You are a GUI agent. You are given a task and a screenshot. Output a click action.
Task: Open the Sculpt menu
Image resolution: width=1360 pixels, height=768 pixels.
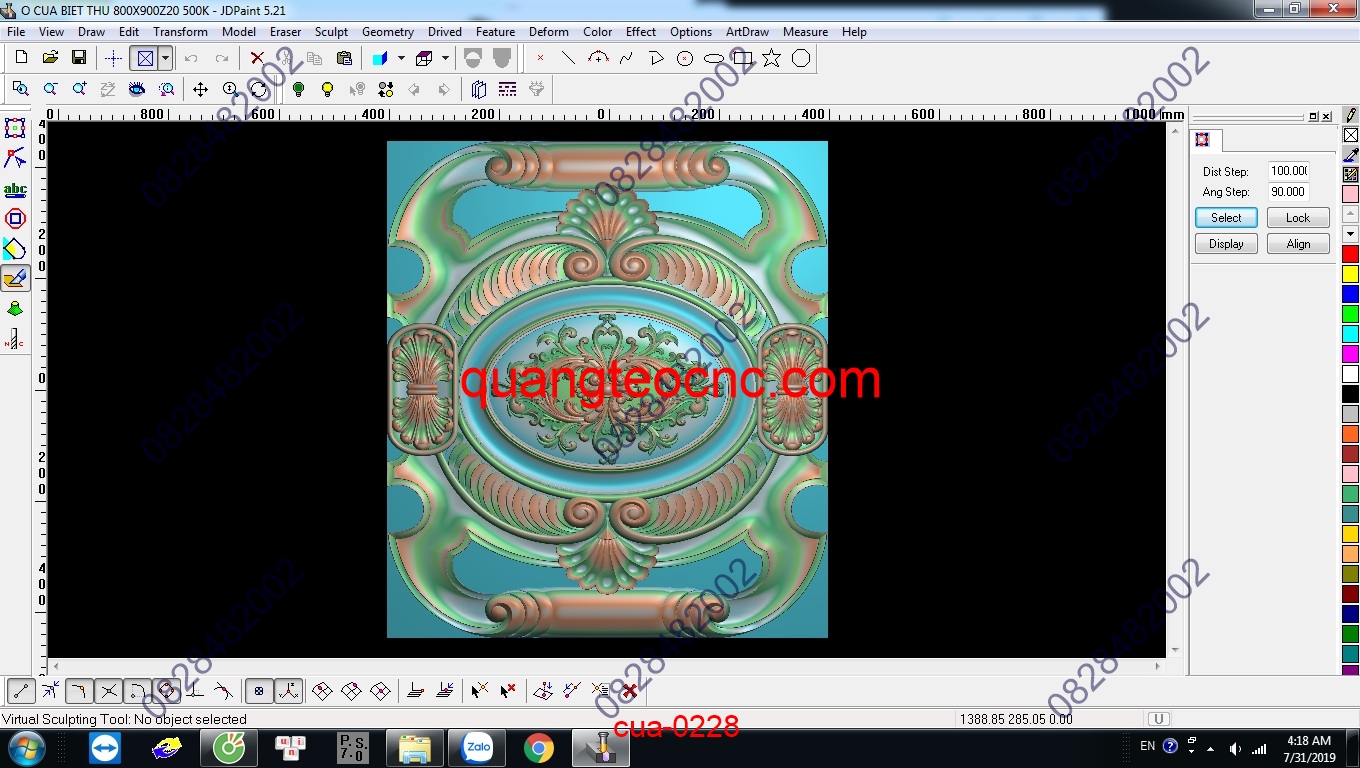click(x=331, y=31)
